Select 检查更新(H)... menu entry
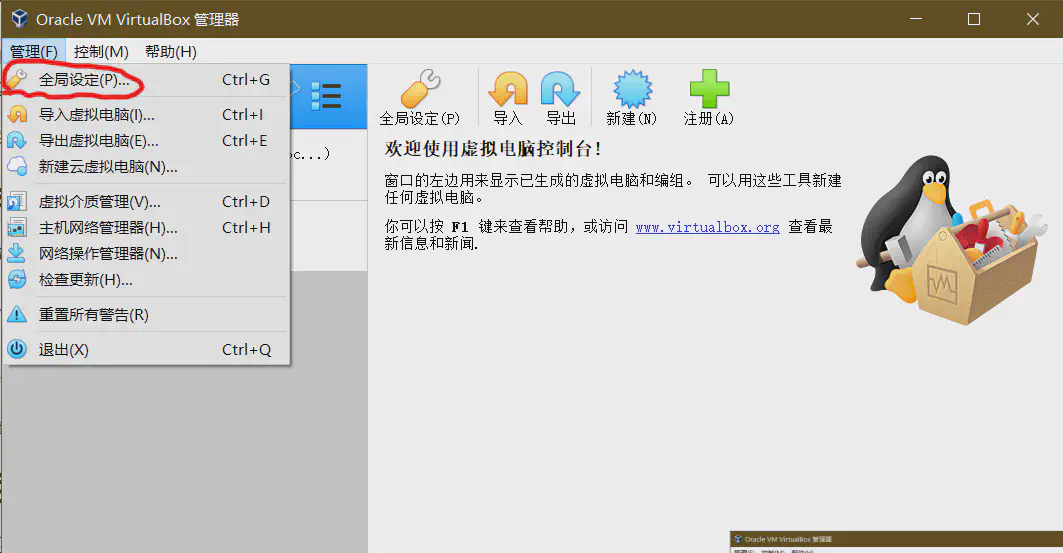This screenshot has height=553, width=1063. pyautogui.click(x=146, y=279)
